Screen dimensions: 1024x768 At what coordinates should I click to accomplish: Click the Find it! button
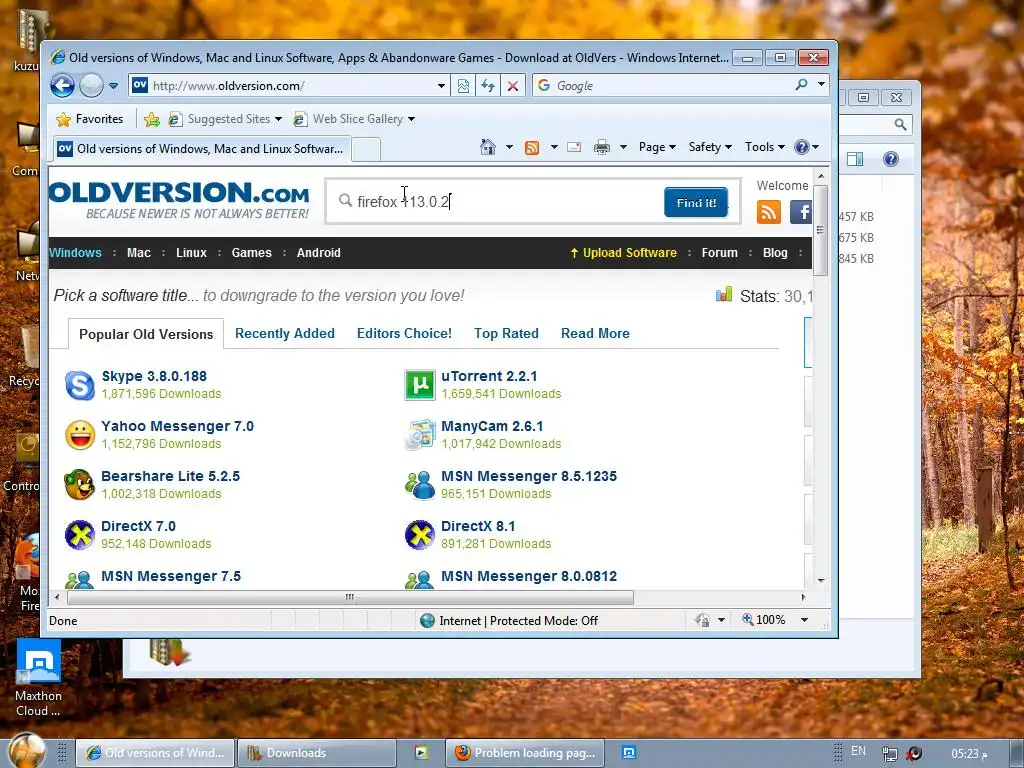point(696,202)
